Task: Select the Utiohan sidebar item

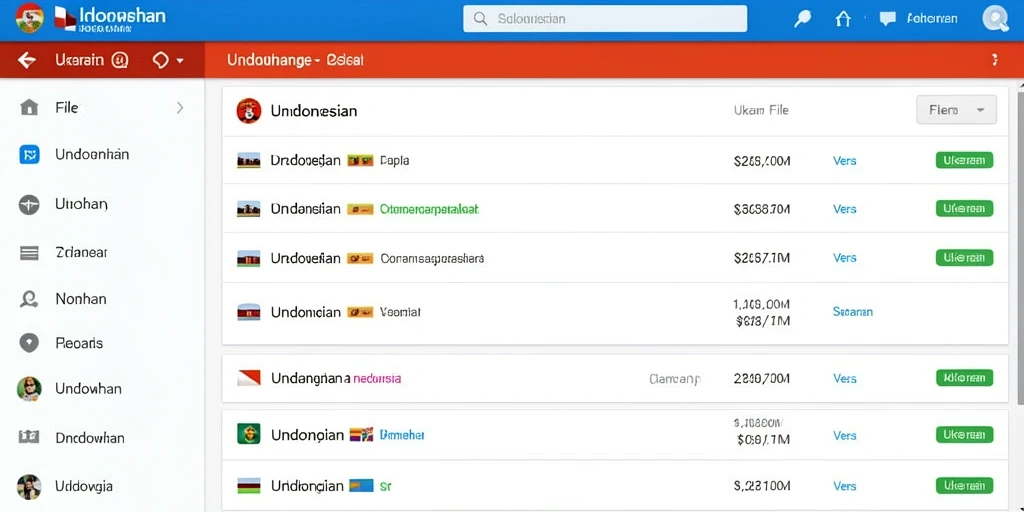Action: click(81, 204)
